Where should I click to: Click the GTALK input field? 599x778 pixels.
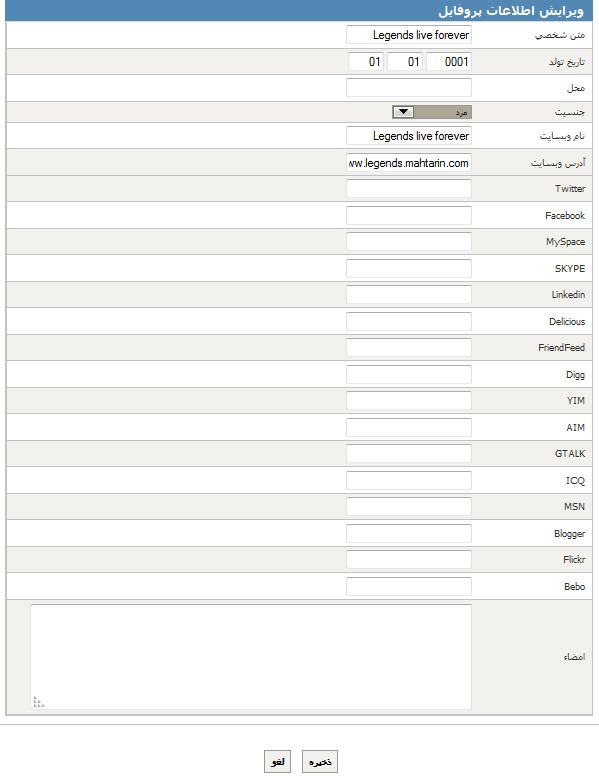(x=409, y=454)
